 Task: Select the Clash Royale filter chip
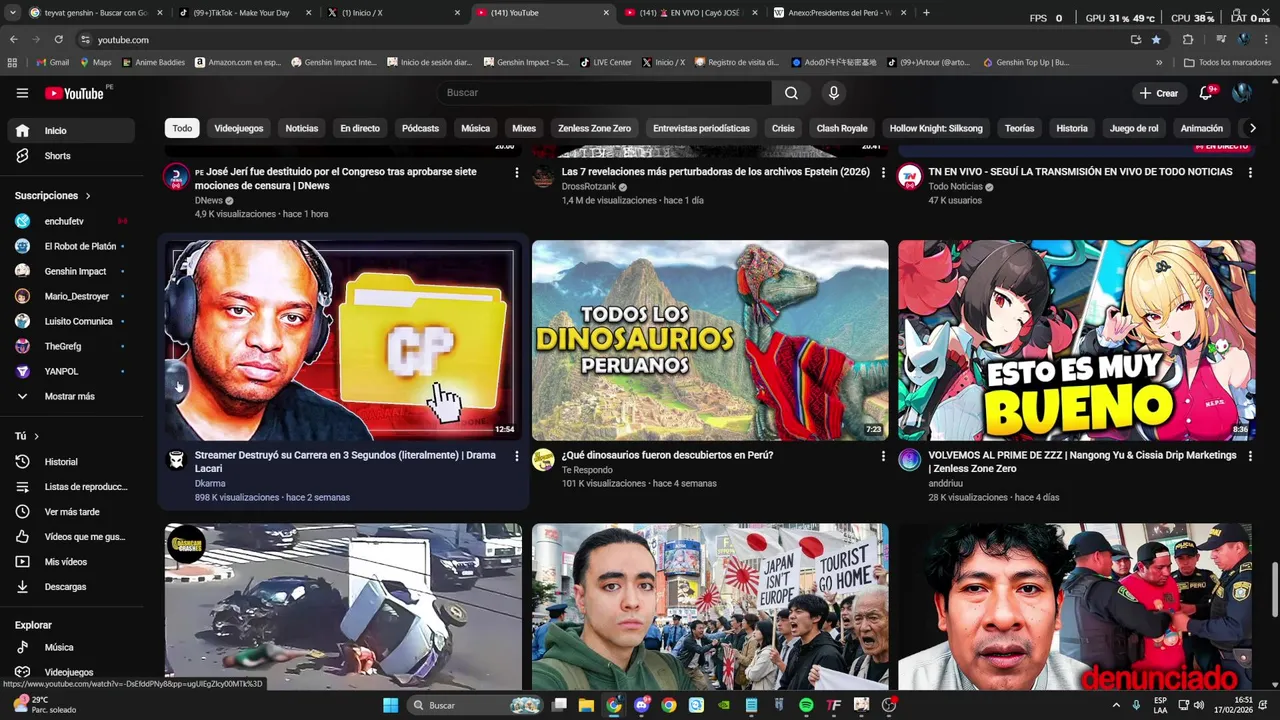pyautogui.click(x=842, y=128)
